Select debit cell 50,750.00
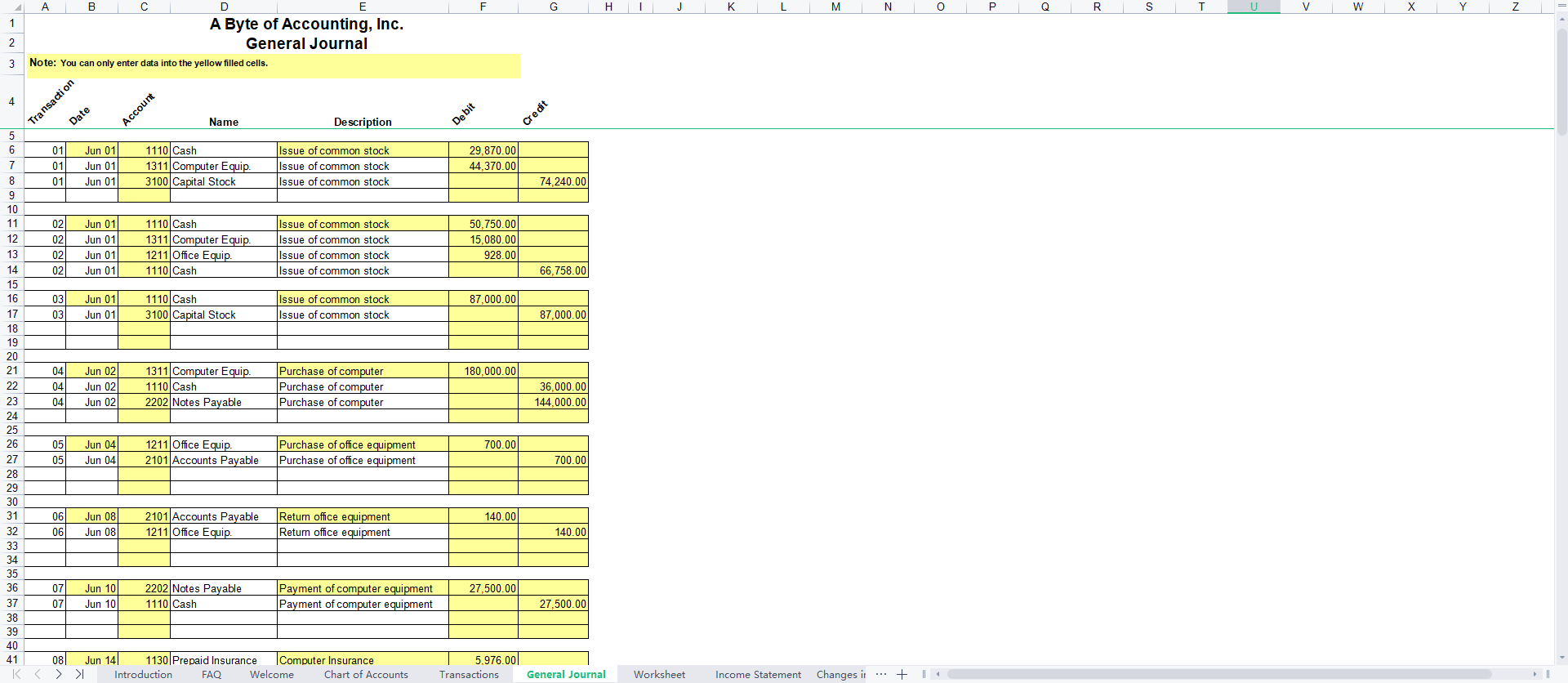1568x683 pixels. (483, 224)
